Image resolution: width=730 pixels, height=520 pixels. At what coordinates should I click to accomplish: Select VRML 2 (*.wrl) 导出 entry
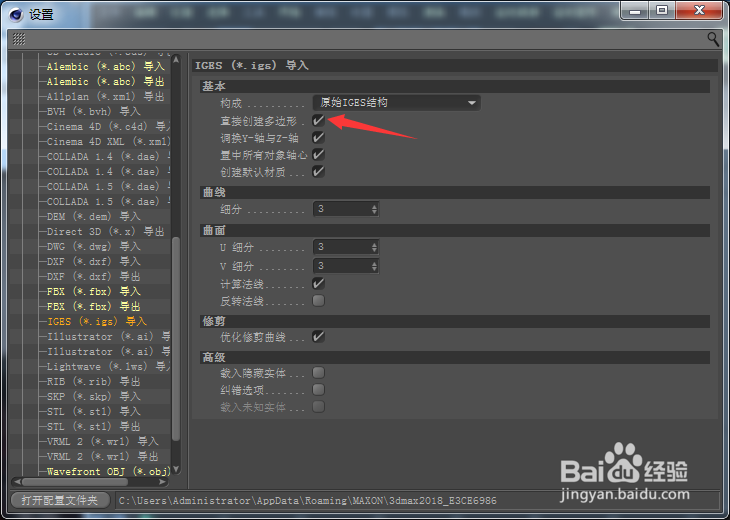coord(103,457)
